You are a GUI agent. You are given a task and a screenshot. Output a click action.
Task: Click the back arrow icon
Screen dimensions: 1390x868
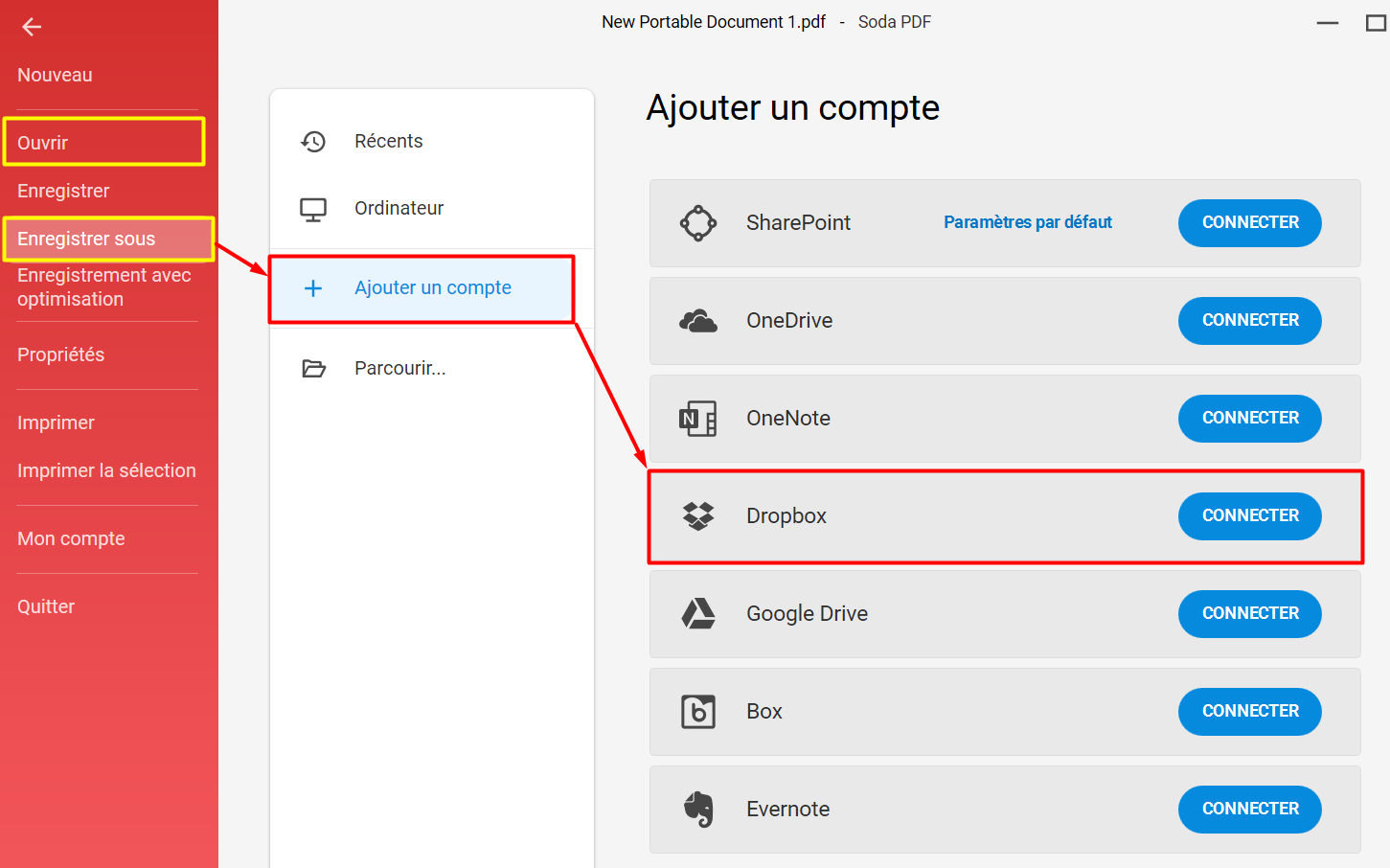click(32, 27)
